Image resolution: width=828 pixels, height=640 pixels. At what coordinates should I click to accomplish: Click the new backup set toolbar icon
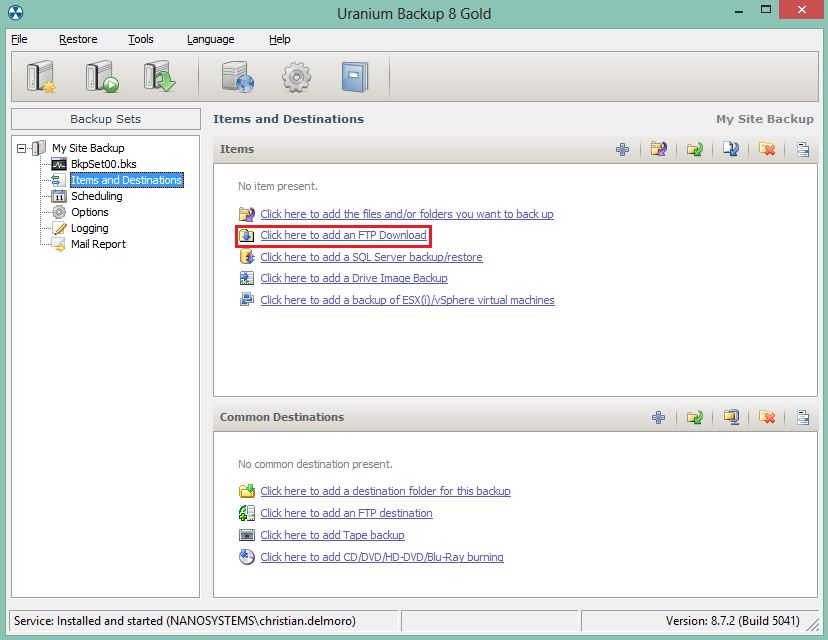[41, 77]
